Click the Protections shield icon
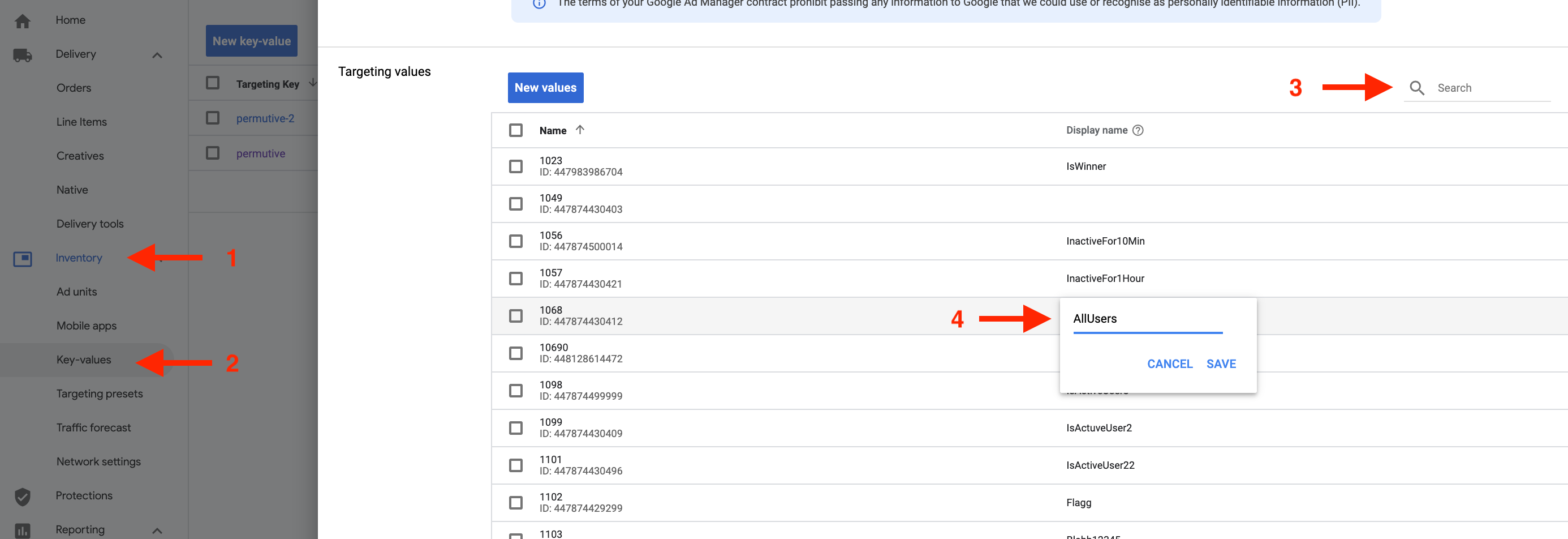The height and width of the screenshot is (539, 1568). (23, 497)
